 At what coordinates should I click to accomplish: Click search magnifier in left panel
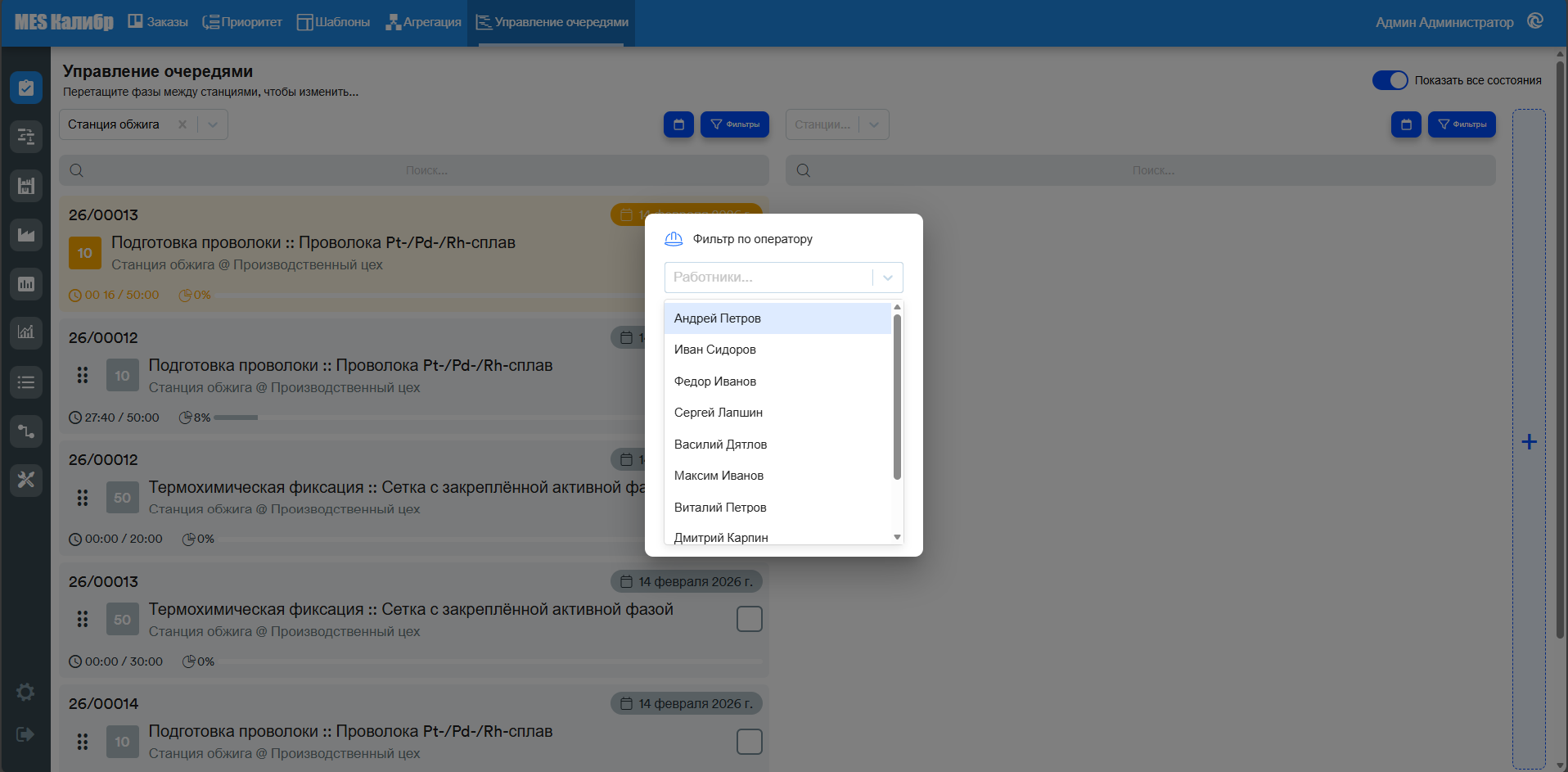tap(77, 170)
